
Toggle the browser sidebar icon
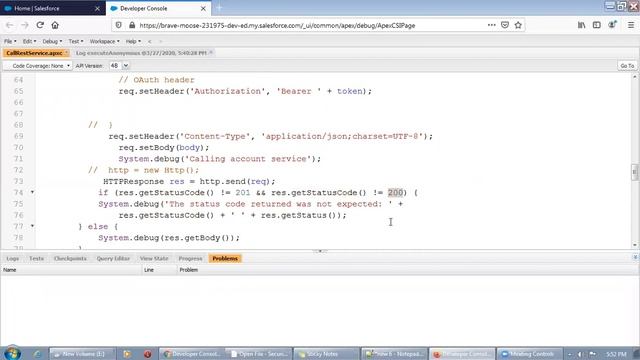[596, 25]
